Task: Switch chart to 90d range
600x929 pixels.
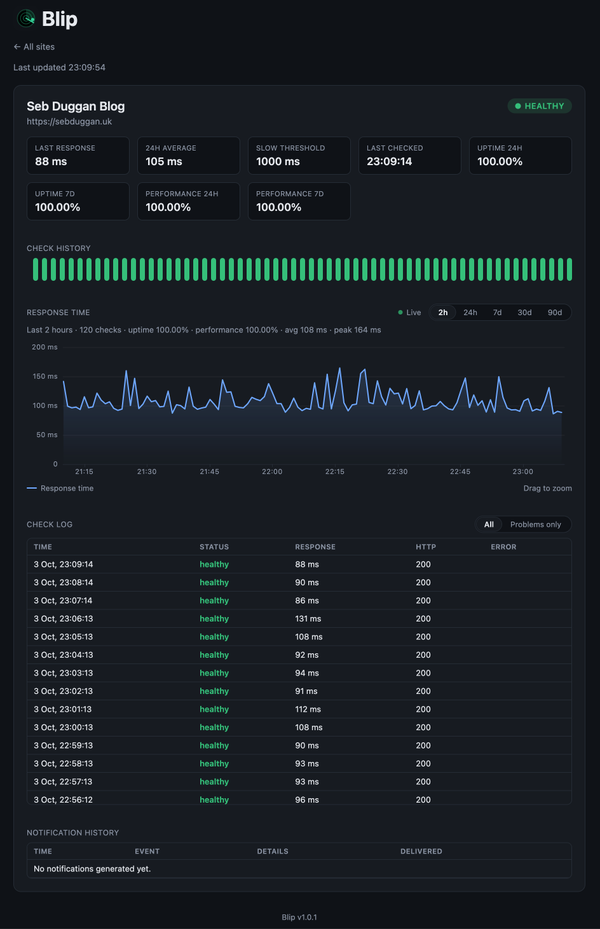Action: coord(554,312)
